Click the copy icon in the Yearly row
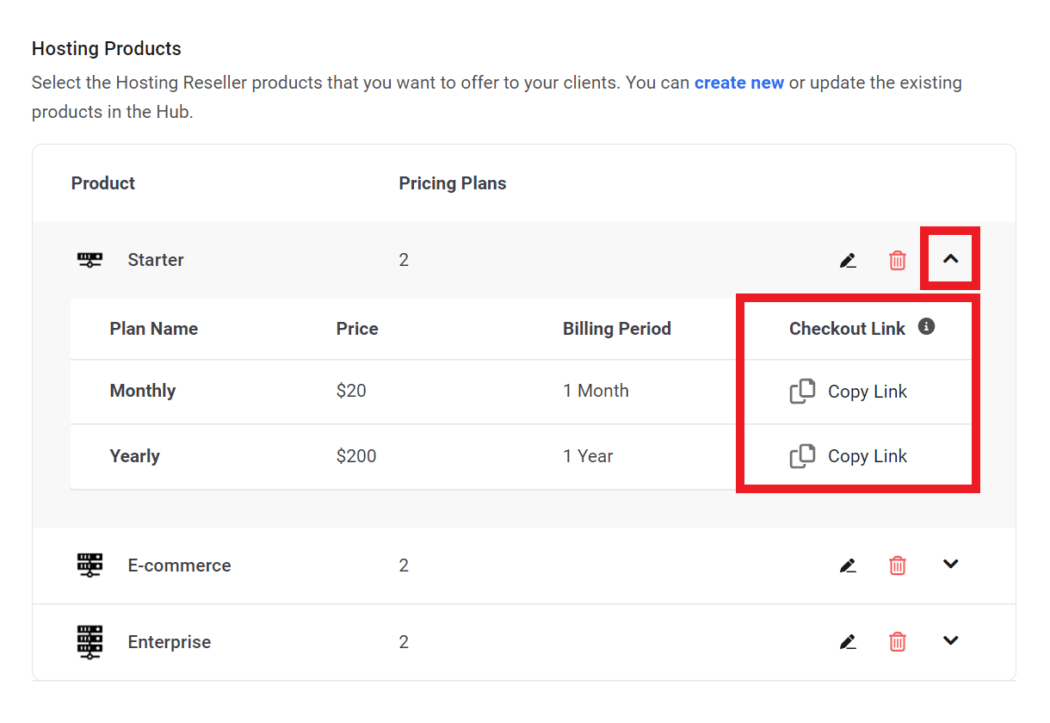Screen dimensions: 1050x723 point(802,457)
